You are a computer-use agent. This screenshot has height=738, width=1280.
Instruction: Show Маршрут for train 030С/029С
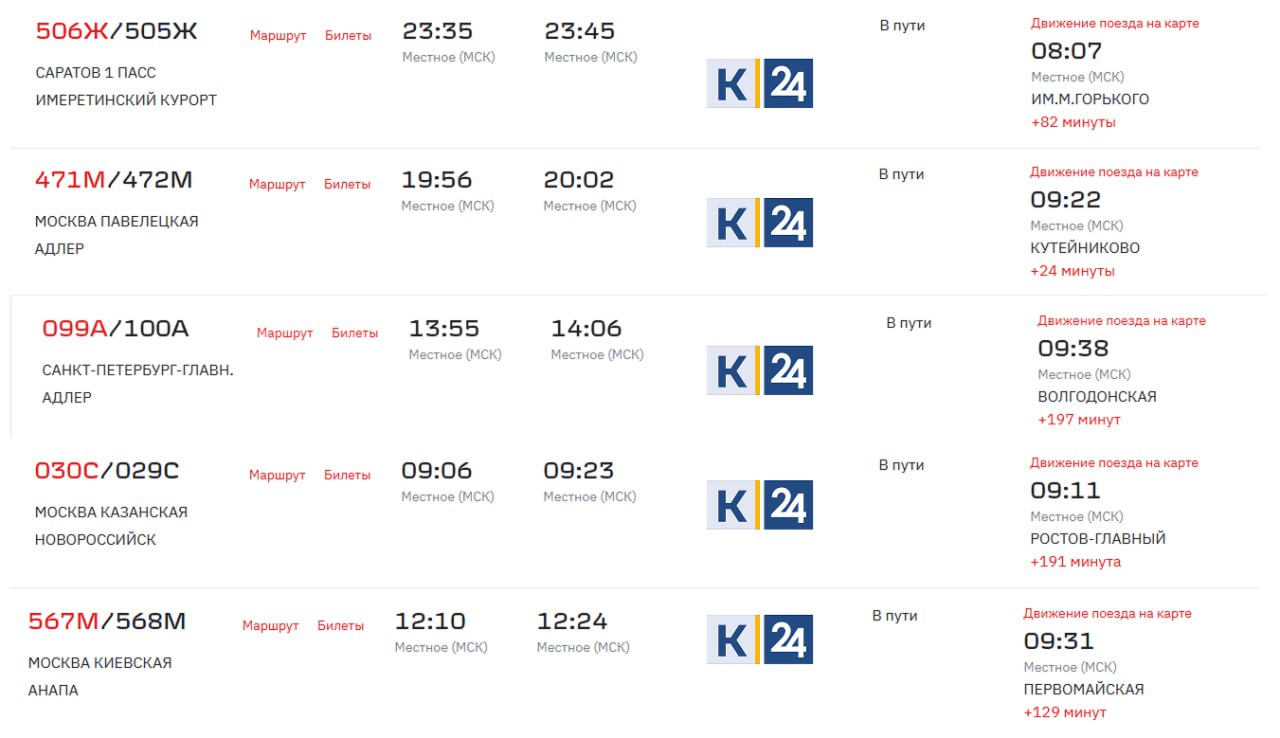pyautogui.click(x=277, y=475)
